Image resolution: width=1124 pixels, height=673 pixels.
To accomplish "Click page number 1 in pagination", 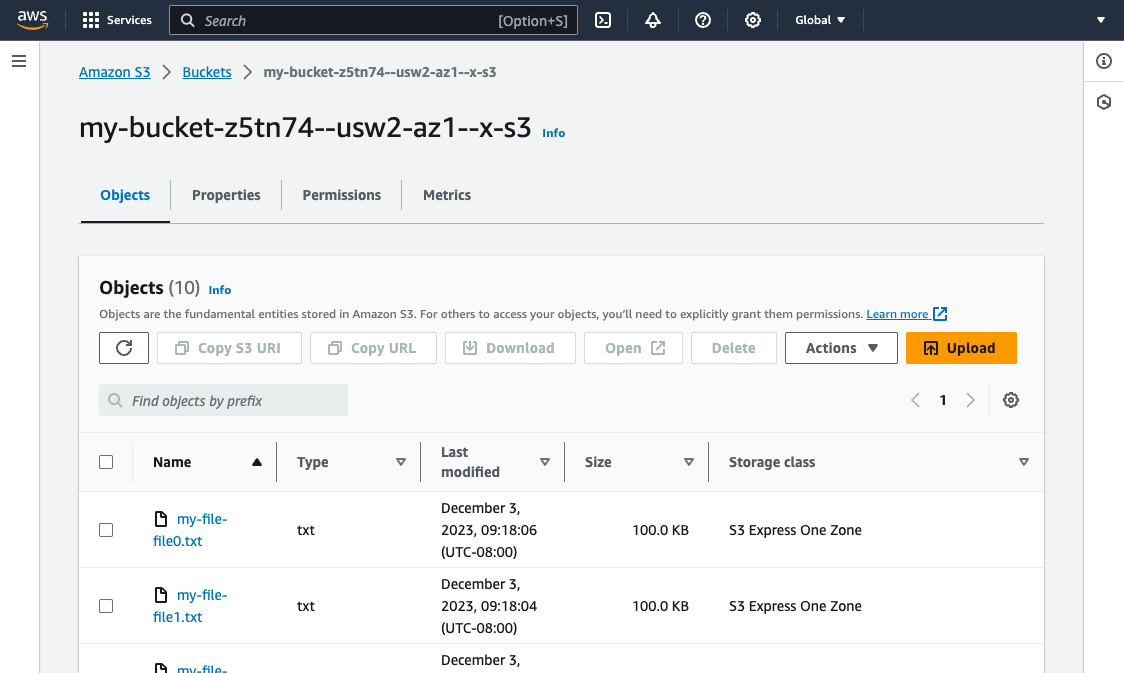I will [x=943, y=400].
